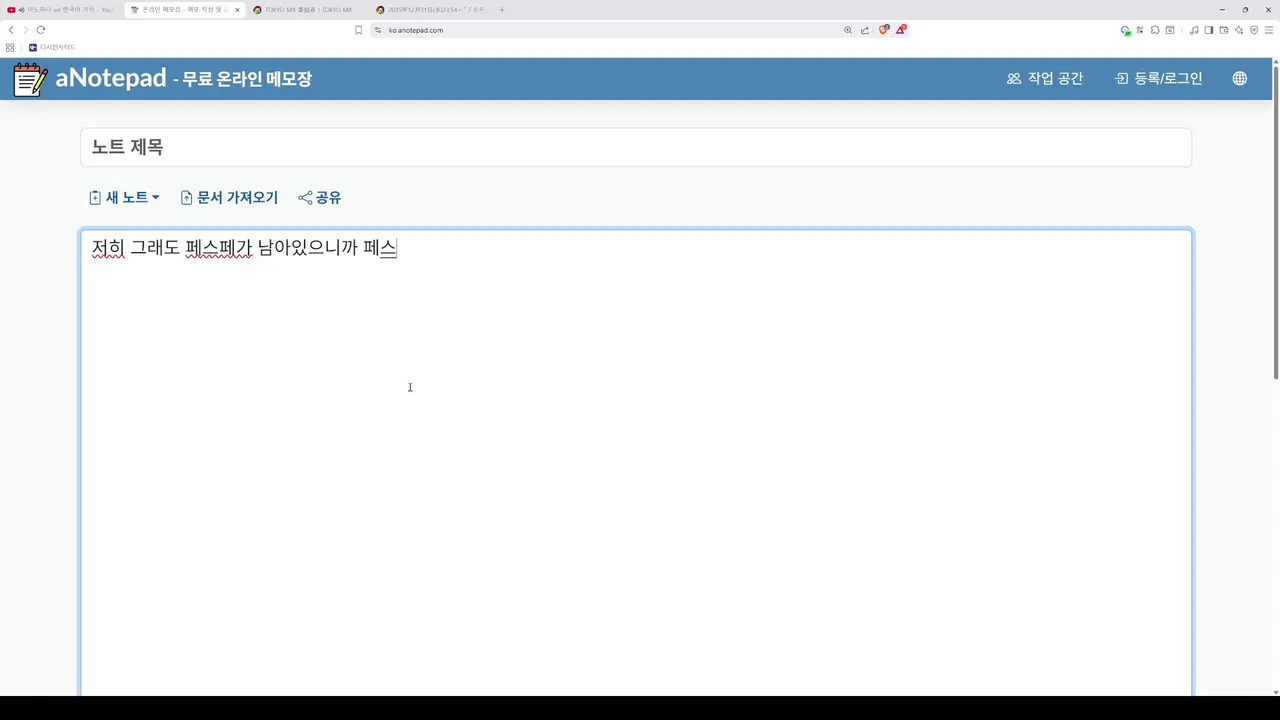Open a new browser tab with plus
Screen dimensions: 1280x720
coord(502,10)
